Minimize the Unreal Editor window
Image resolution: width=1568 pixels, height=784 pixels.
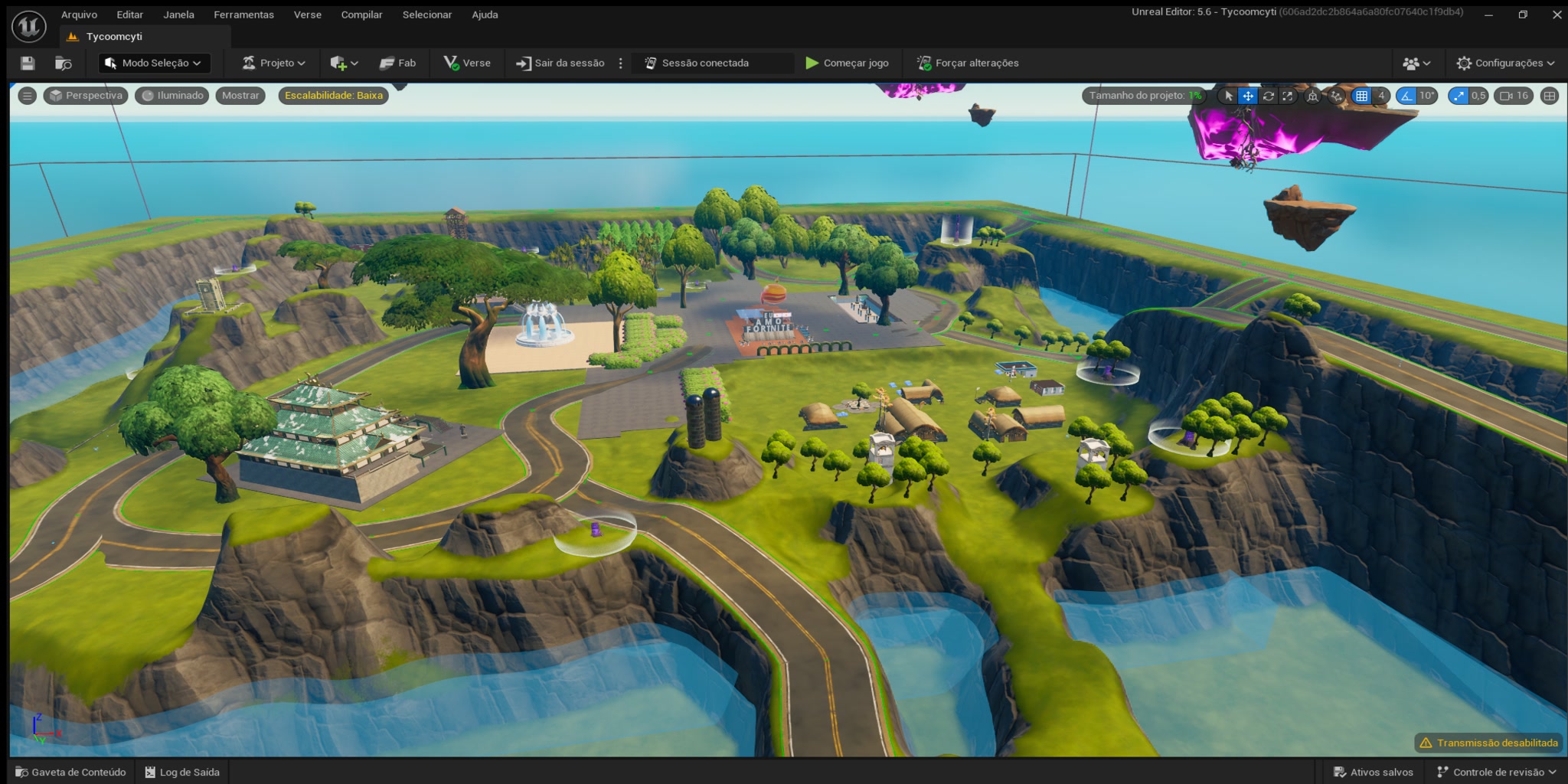point(1488,15)
